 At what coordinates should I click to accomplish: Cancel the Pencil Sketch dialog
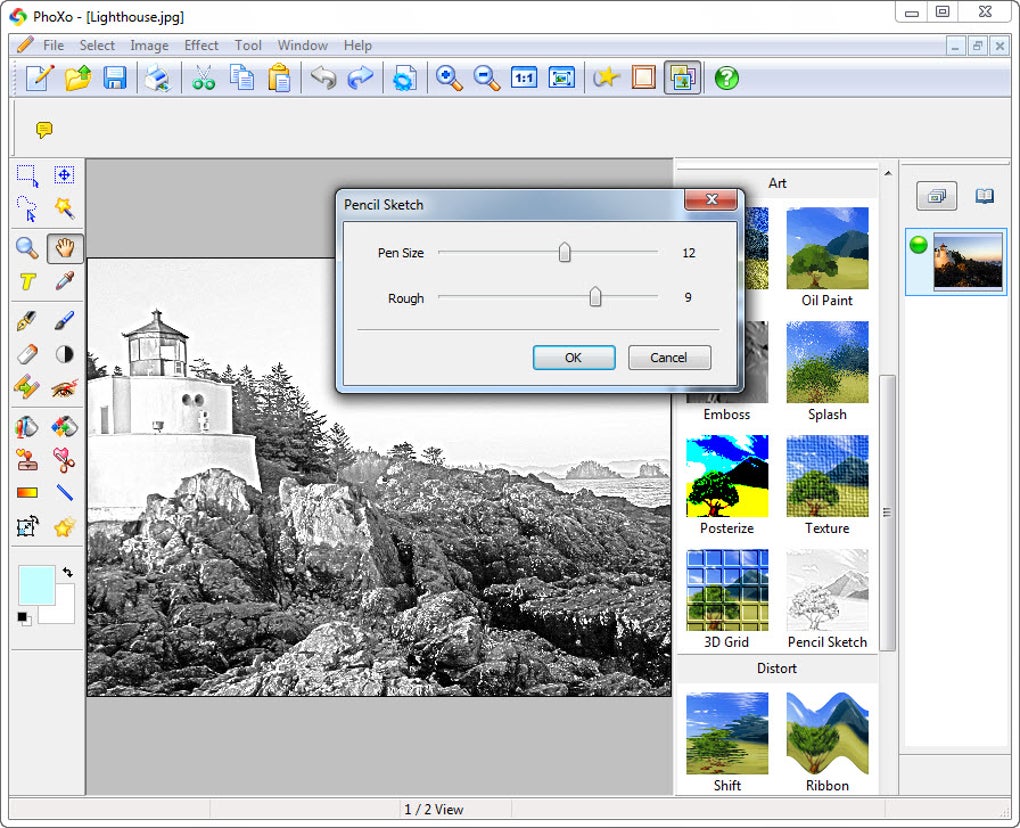[x=669, y=357]
